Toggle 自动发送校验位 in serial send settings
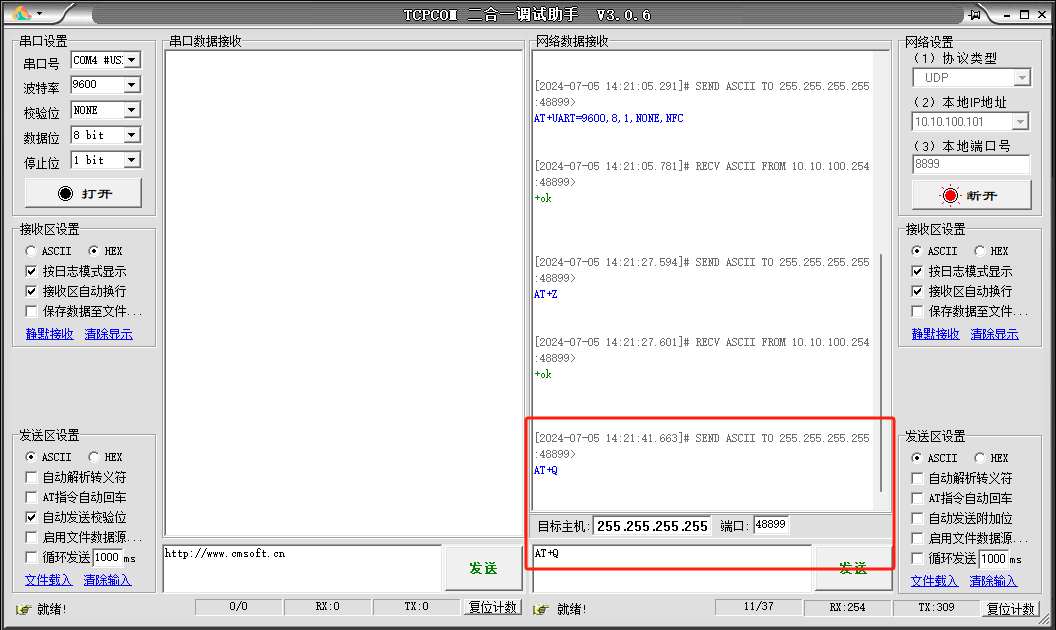This screenshot has width=1056, height=630. point(32,517)
